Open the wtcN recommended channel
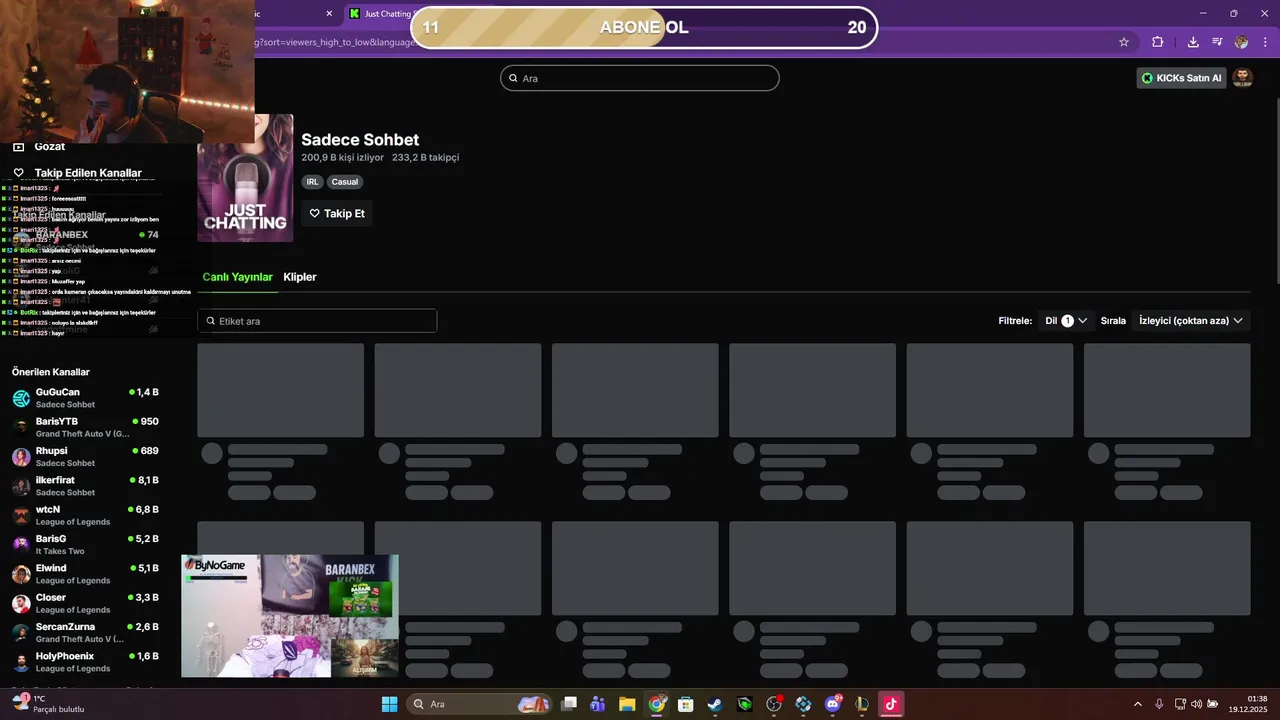This screenshot has width=1280, height=720. click(x=85, y=515)
